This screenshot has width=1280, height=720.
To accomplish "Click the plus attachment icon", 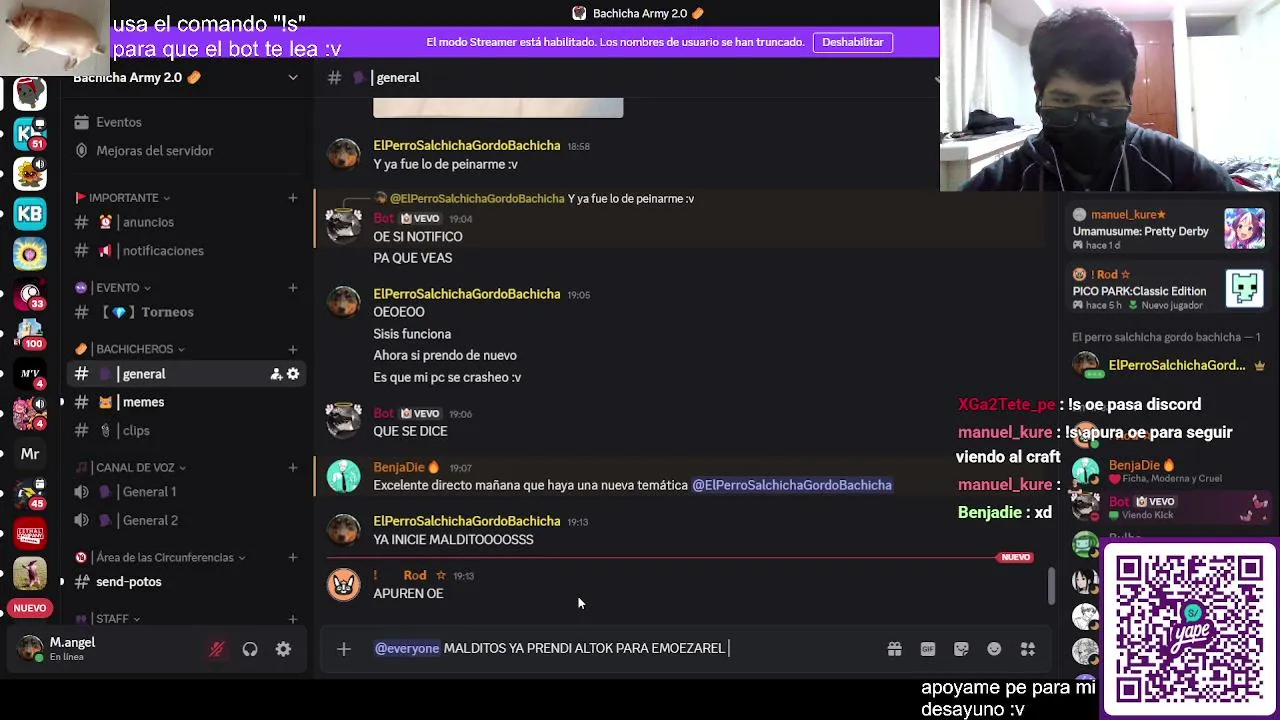I will (343, 649).
